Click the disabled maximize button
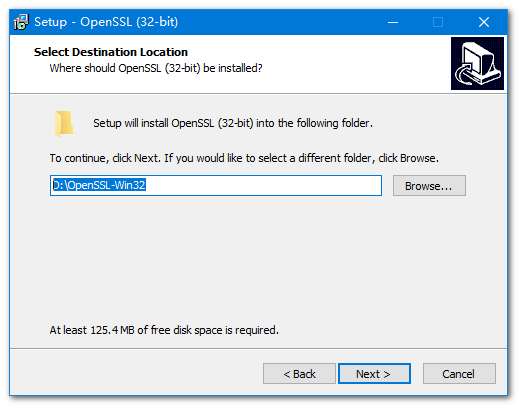The image size is (518, 406). coord(438,22)
